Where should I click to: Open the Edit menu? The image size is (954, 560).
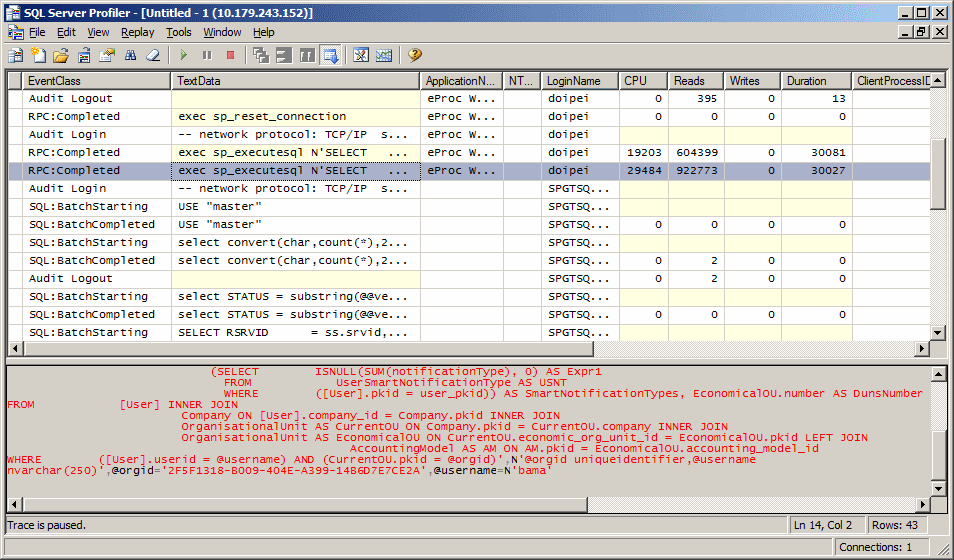click(66, 32)
